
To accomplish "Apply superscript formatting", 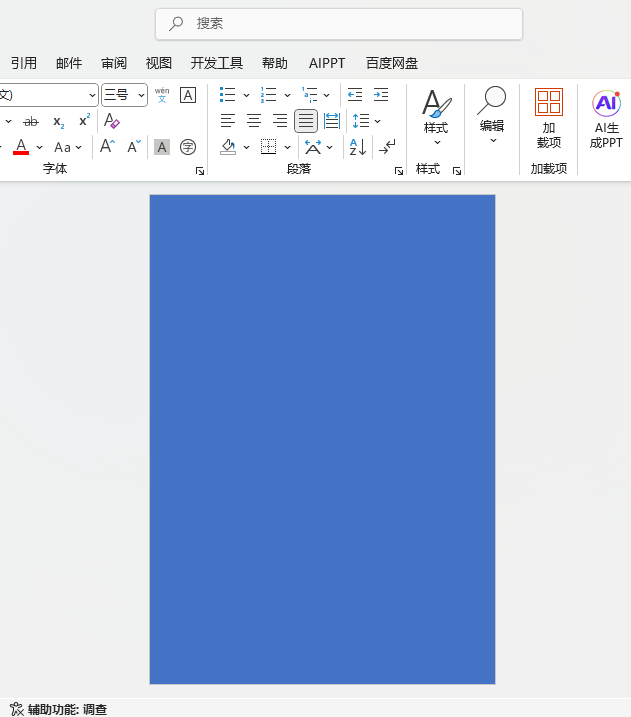I will [85, 121].
